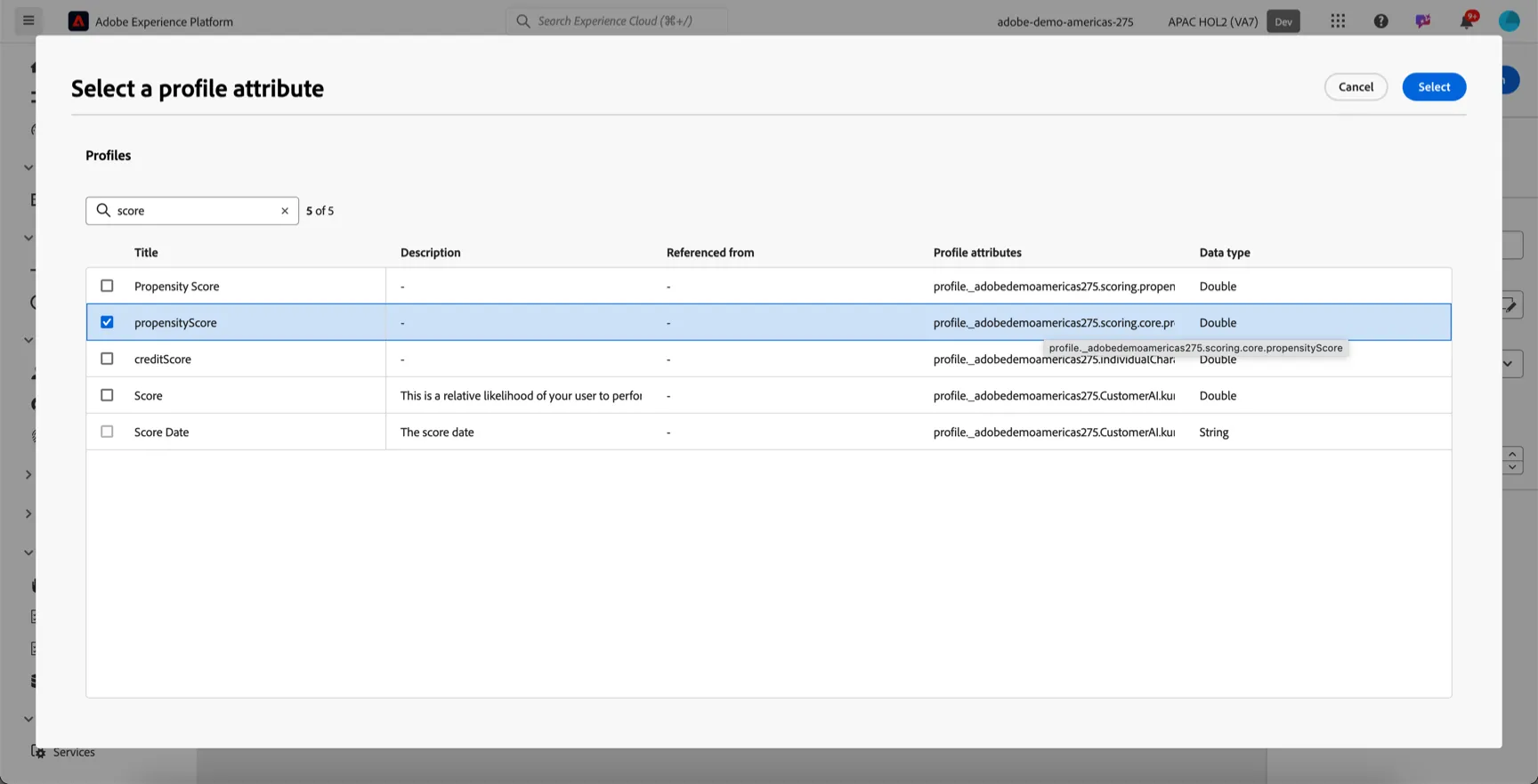Sort by the Data type column header
This screenshot has height=784, width=1538.
click(1225, 253)
